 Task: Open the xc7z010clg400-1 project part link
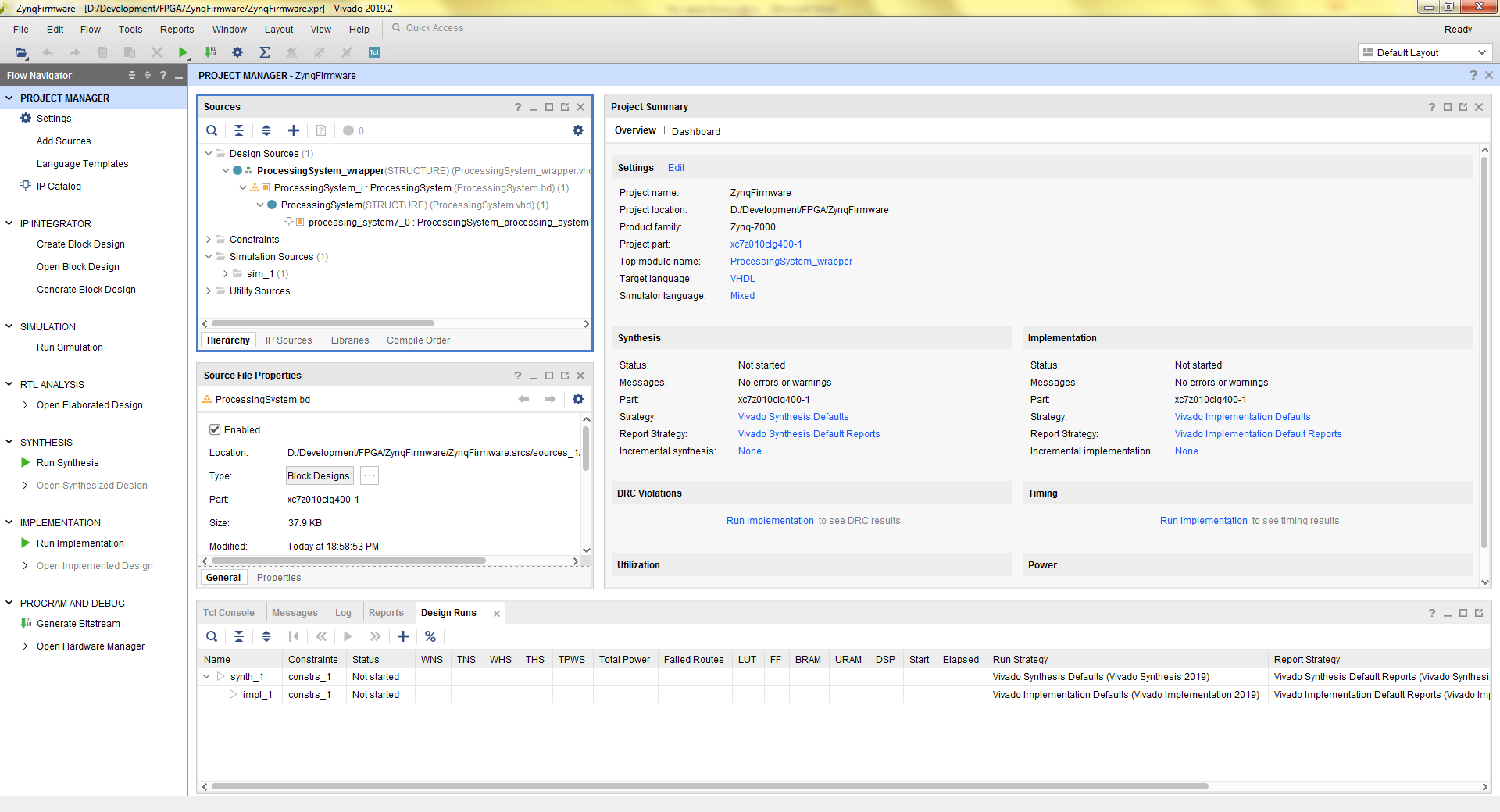[766, 244]
